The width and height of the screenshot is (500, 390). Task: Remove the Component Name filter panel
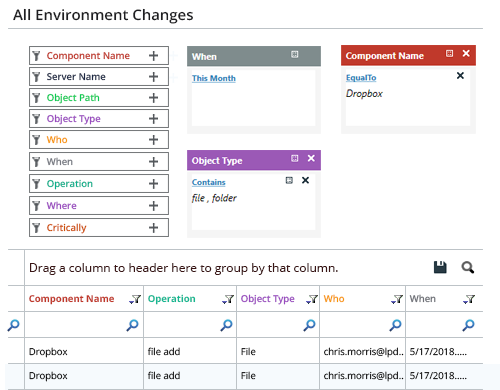(466, 53)
